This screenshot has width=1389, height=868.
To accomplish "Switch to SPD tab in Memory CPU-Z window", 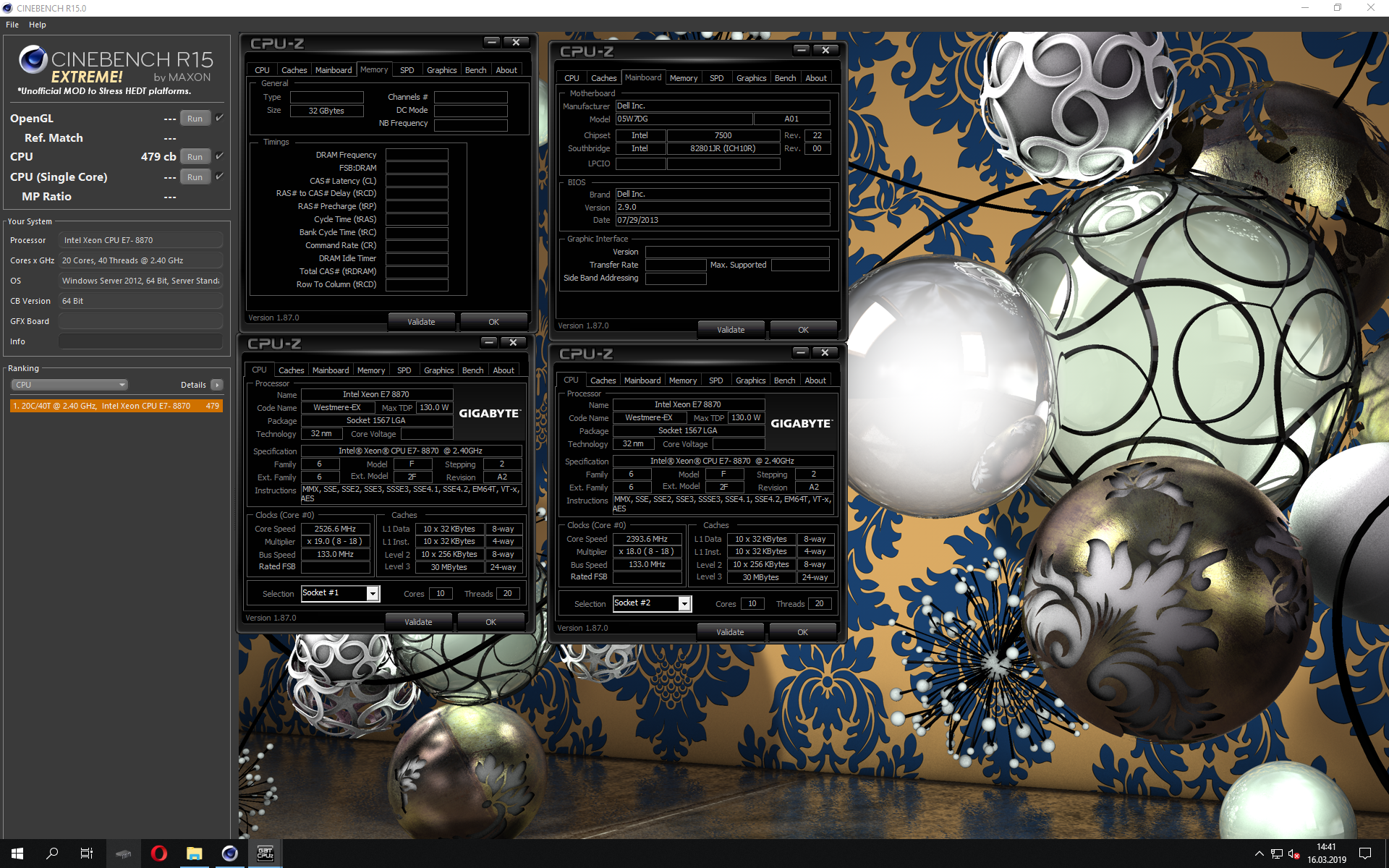I will click(x=407, y=70).
